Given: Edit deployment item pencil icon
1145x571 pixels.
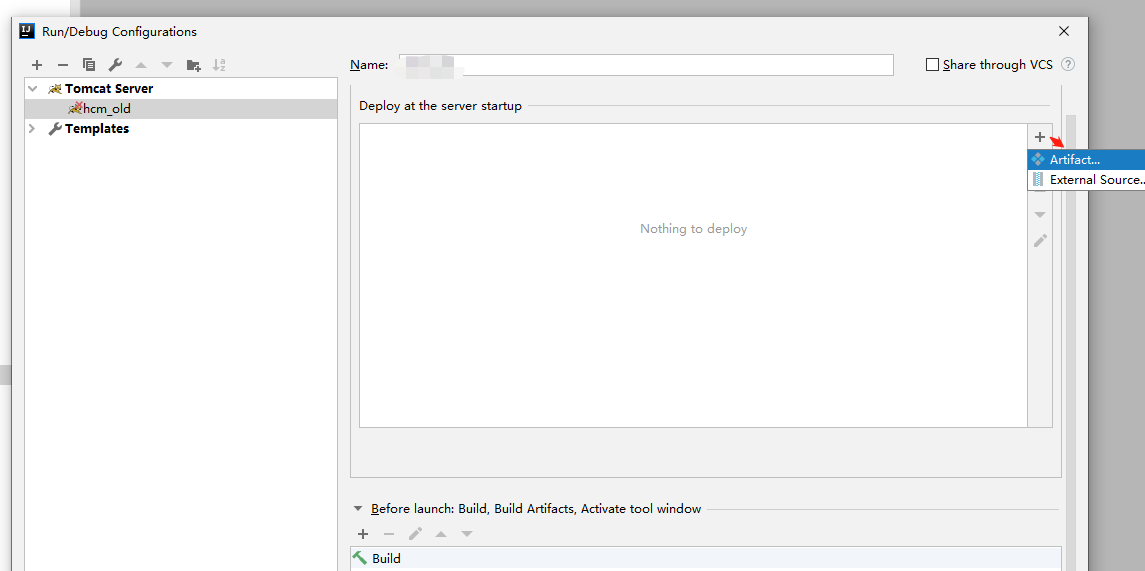Looking at the screenshot, I should [1040, 240].
